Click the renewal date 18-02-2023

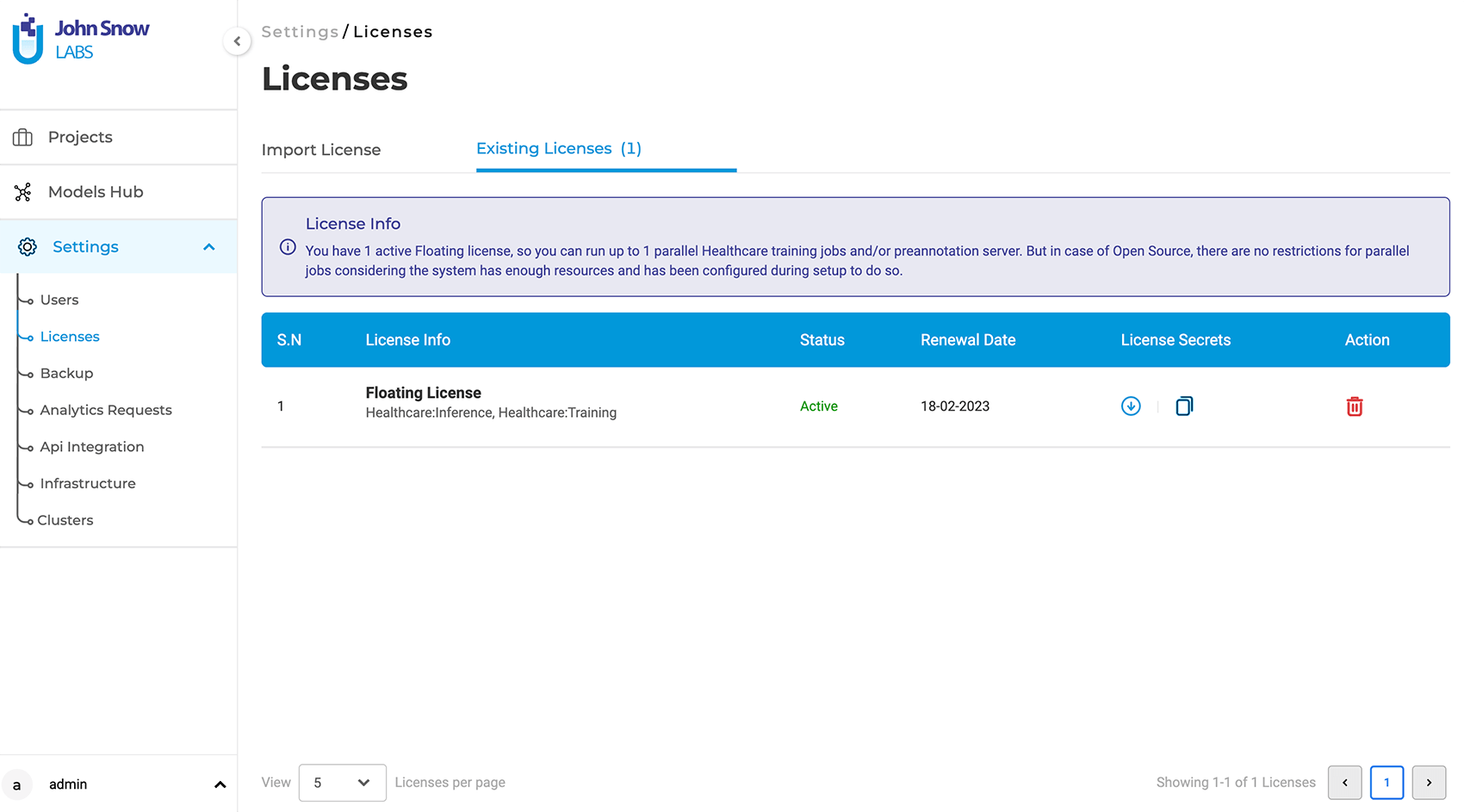(955, 406)
